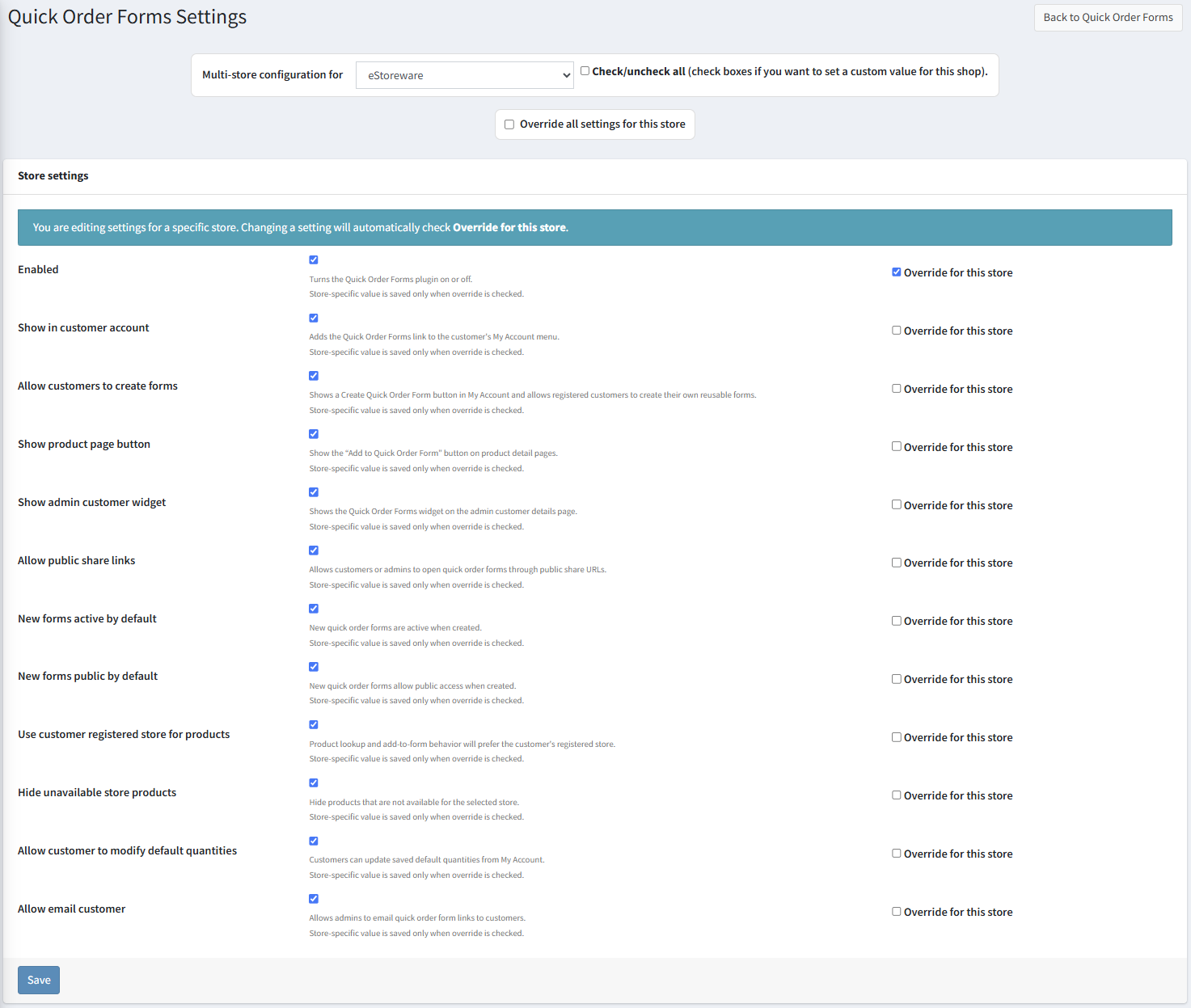Toggle the Show in customer account checkbox
This screenshot has height=1008, width=1191.
point(314,318)
